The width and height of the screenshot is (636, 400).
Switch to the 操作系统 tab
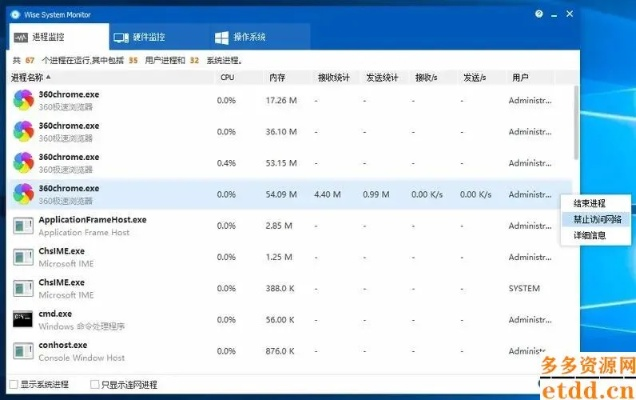(260, 37)
